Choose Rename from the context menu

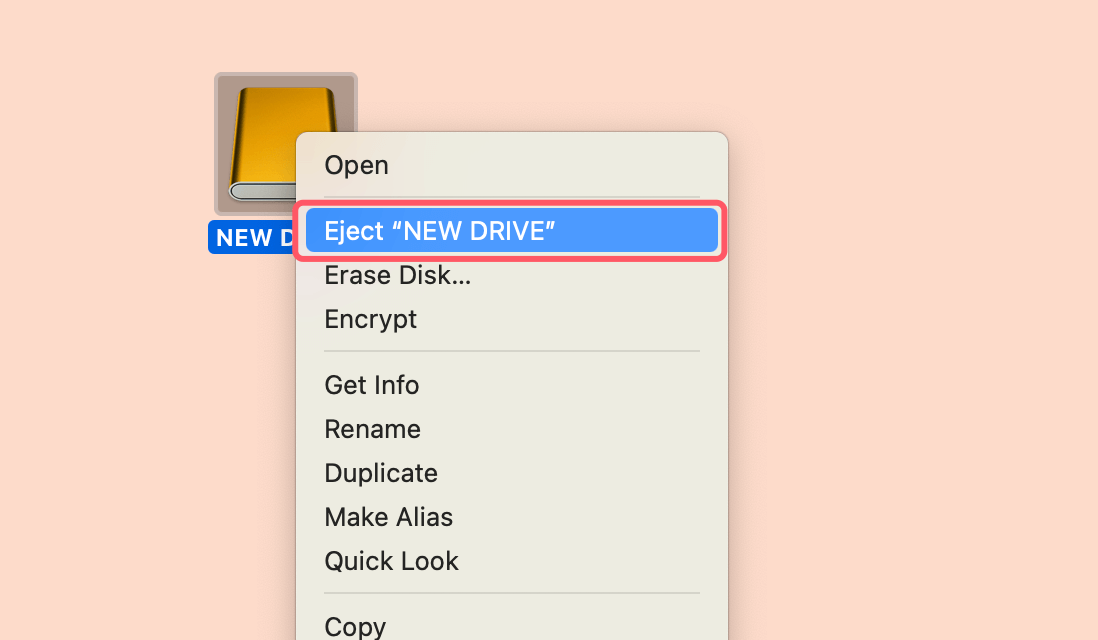(372, 429)
